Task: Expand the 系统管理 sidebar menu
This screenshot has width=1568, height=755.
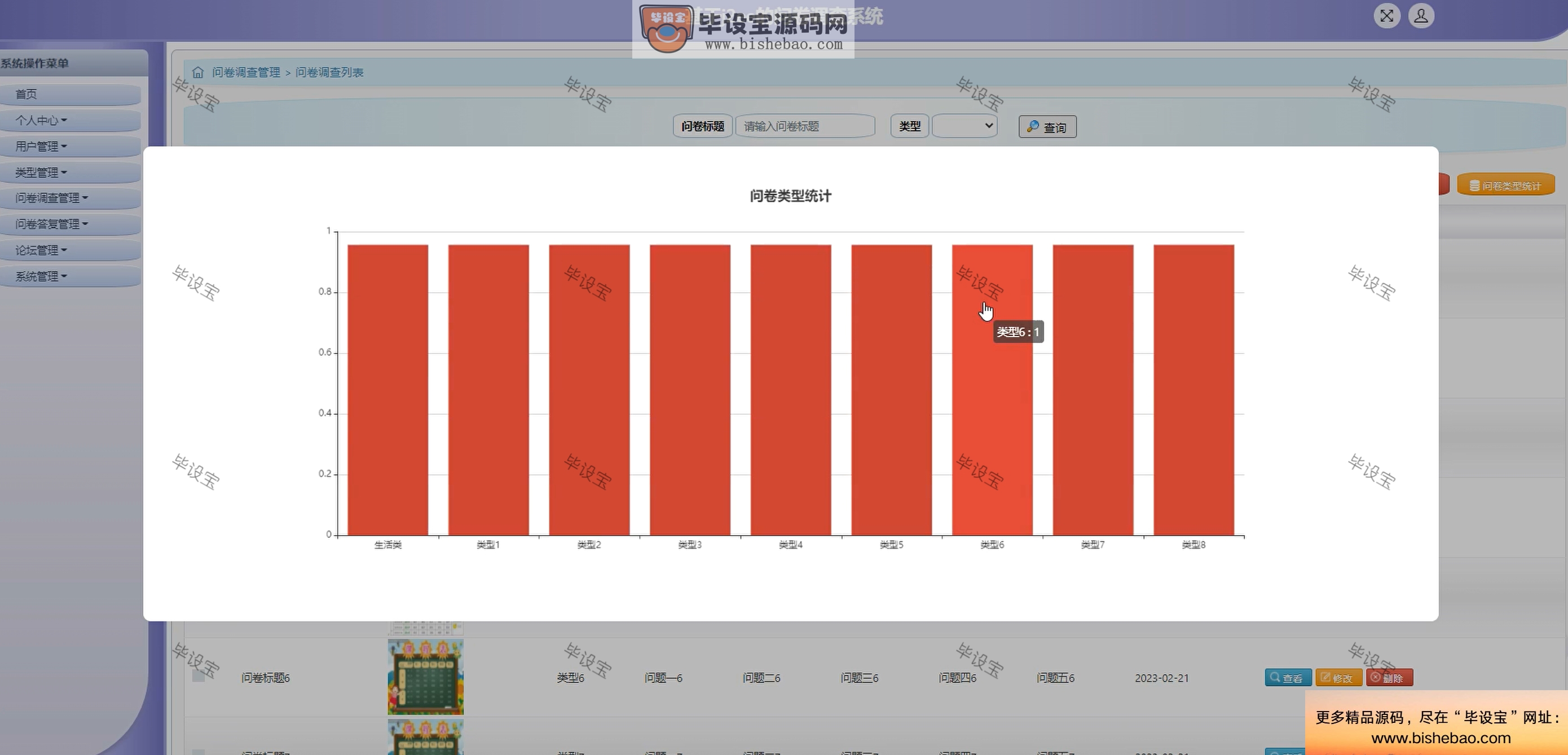Action: tap(70, 277)
